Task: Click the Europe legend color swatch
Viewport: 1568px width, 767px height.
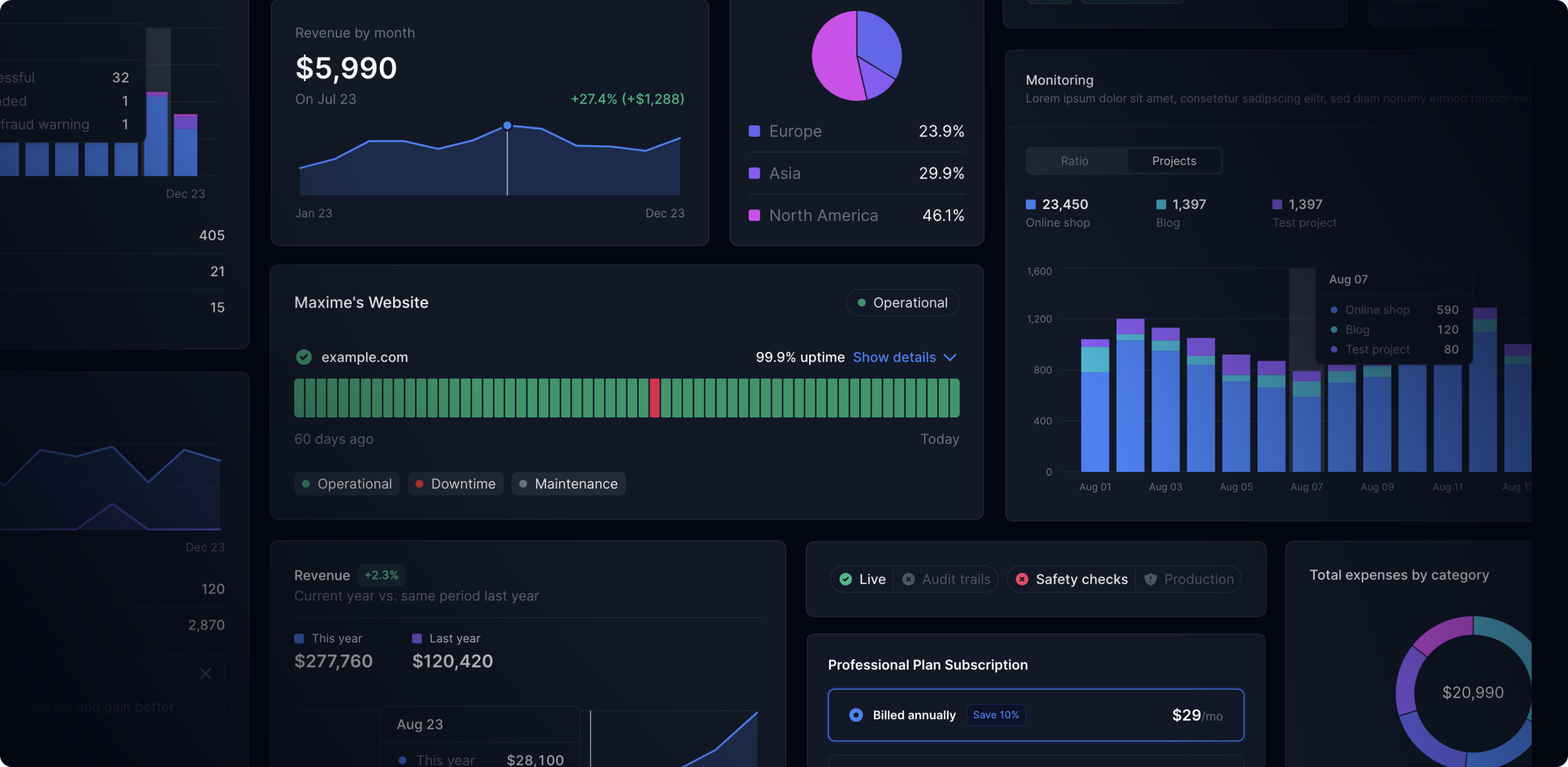Action: [x=754, y=131]
